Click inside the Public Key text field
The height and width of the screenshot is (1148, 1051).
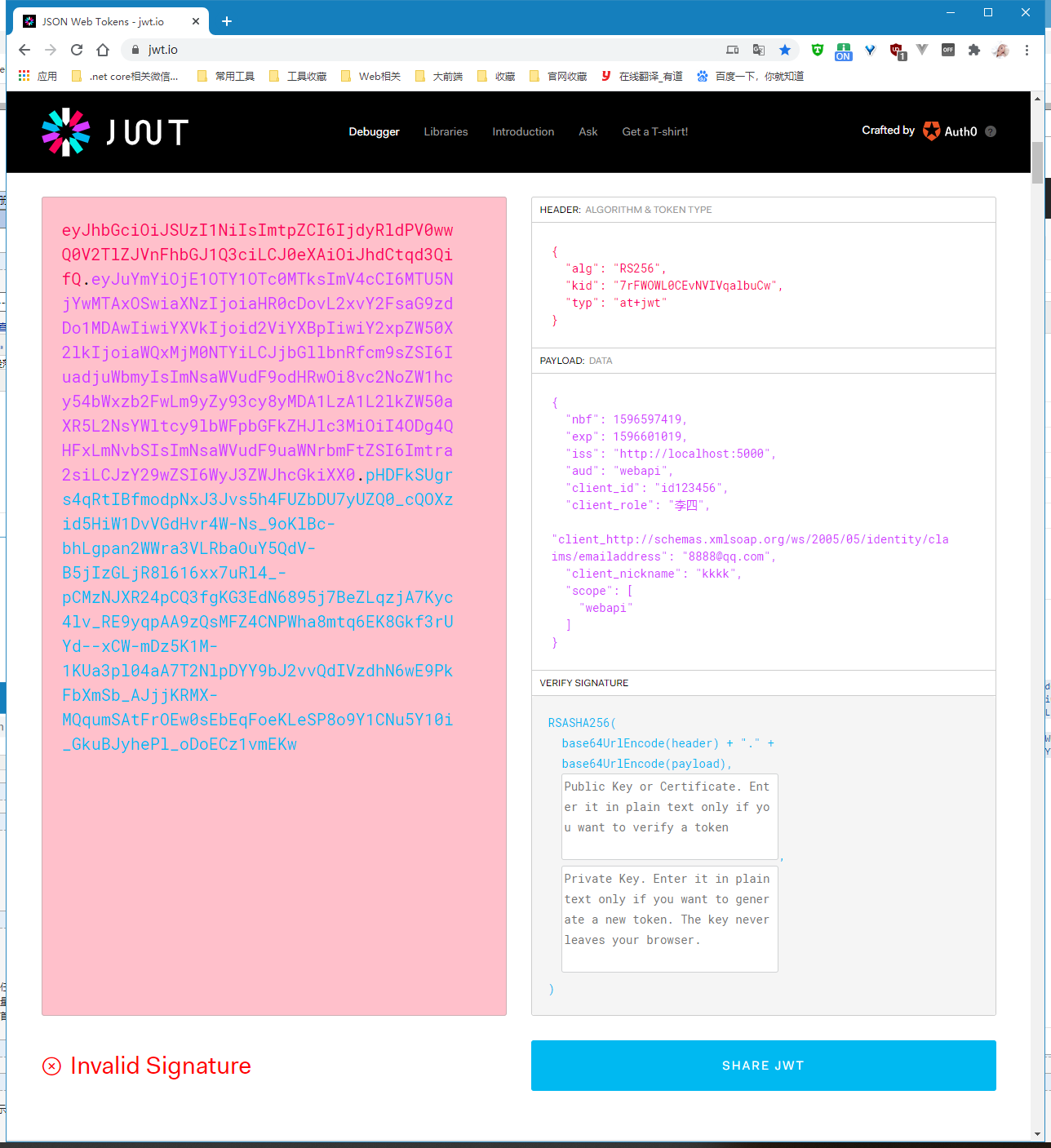[x=668, y=816]
